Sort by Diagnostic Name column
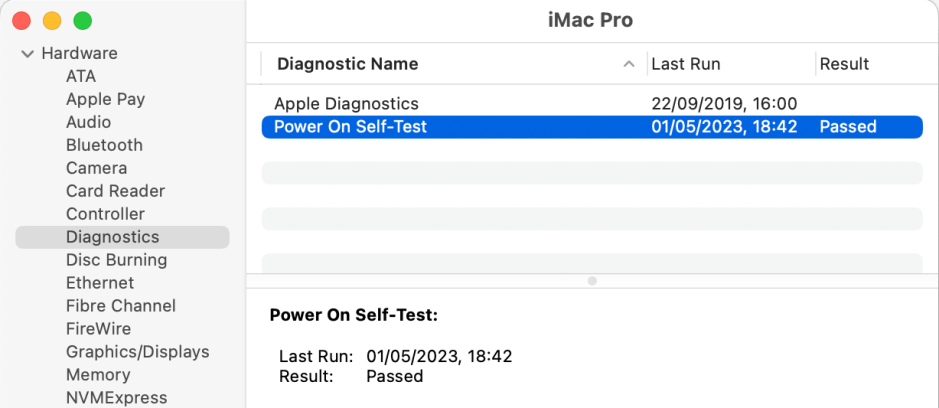939x408 pixels. pyautogui.click(x=347, y=64)
